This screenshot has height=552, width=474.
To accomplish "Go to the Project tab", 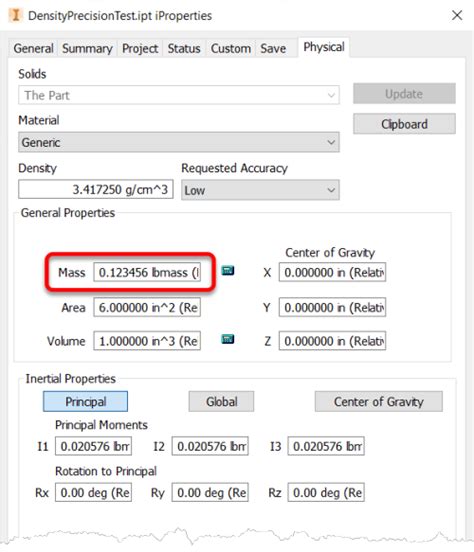I will click(x=140, y=48).
